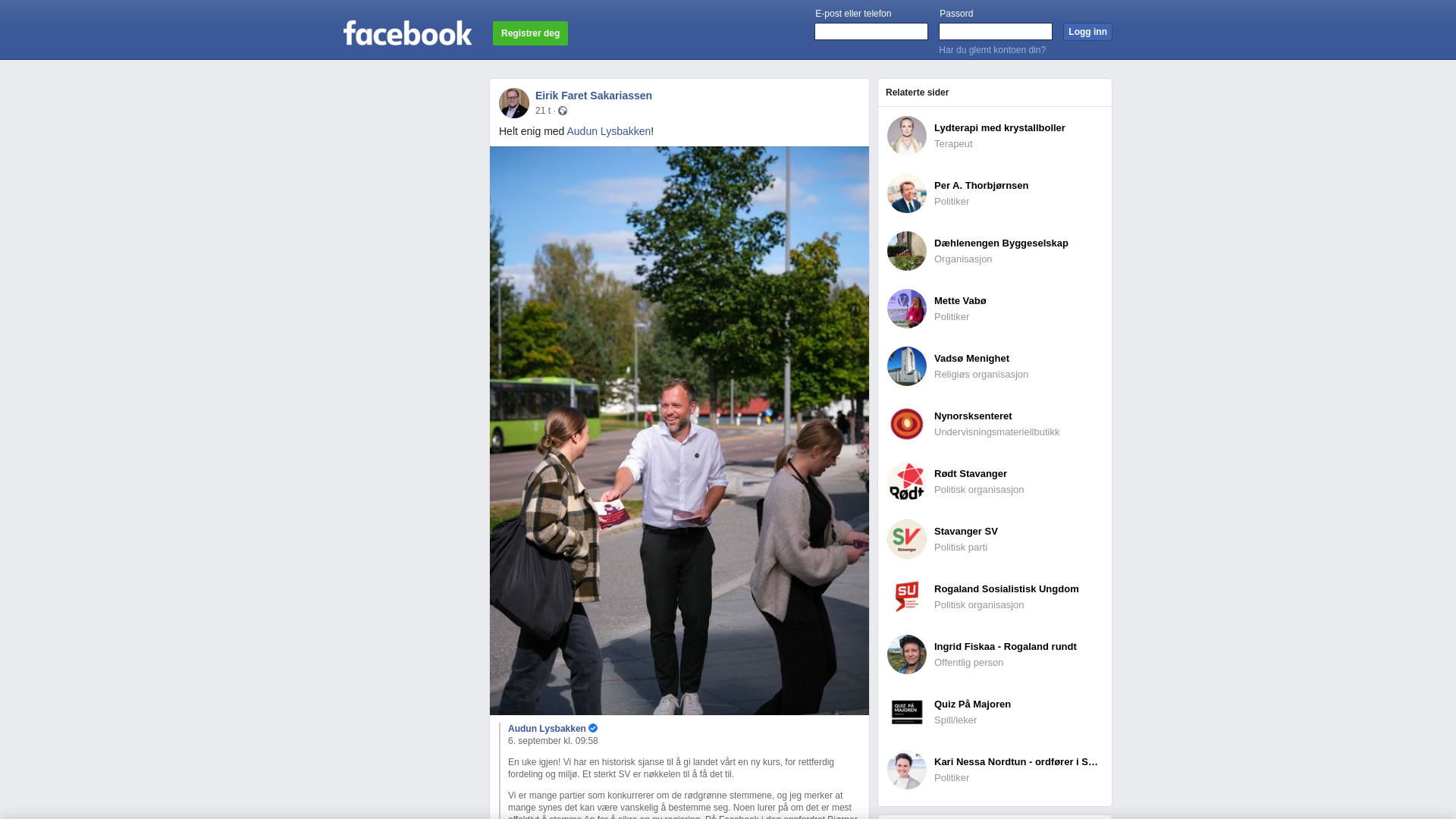Open the Nynorsksenteret logo icon
This screenshot has width=1456, height=819.
point(907,424)
